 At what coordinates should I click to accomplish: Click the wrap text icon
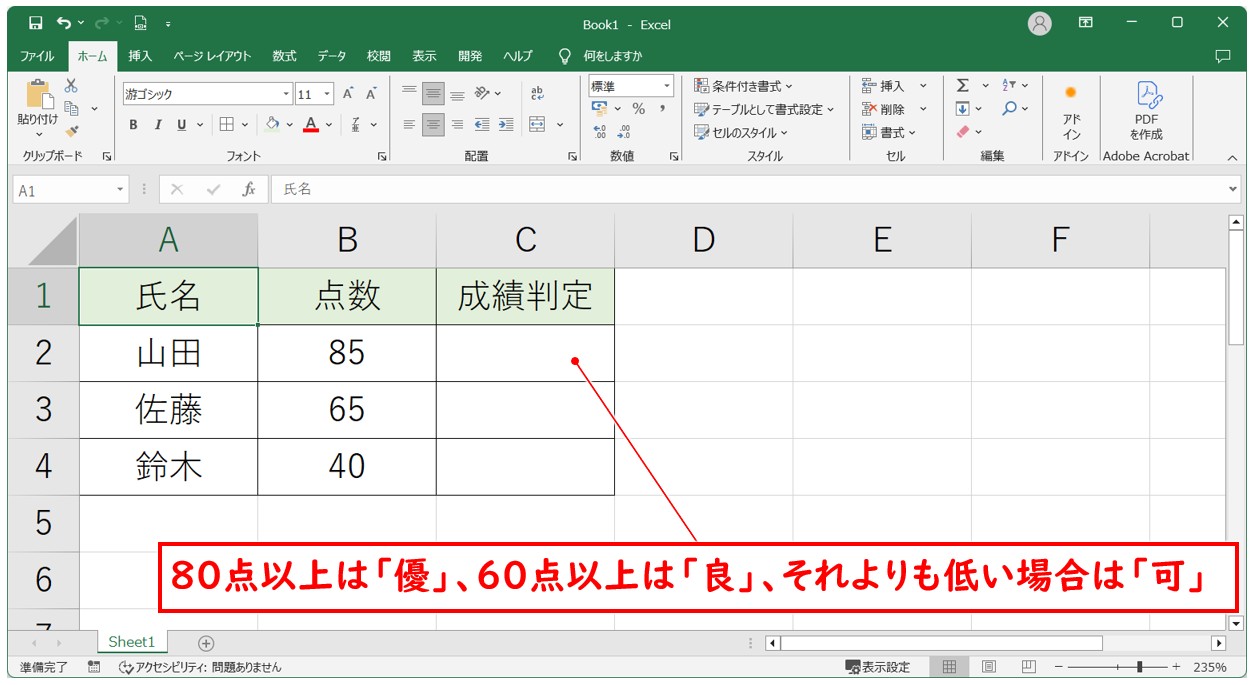click(x=537, y=93)
